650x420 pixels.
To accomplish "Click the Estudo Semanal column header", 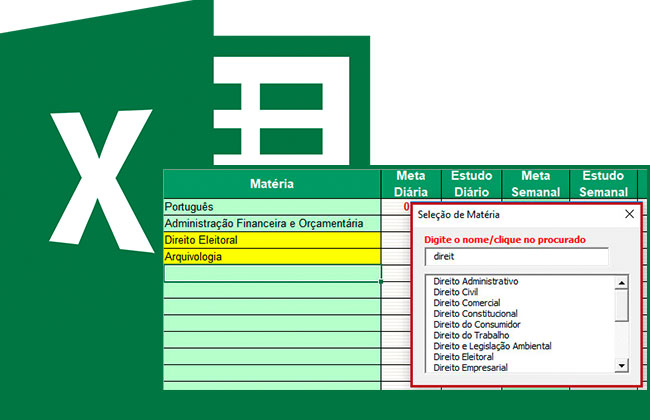I will 603,184.
